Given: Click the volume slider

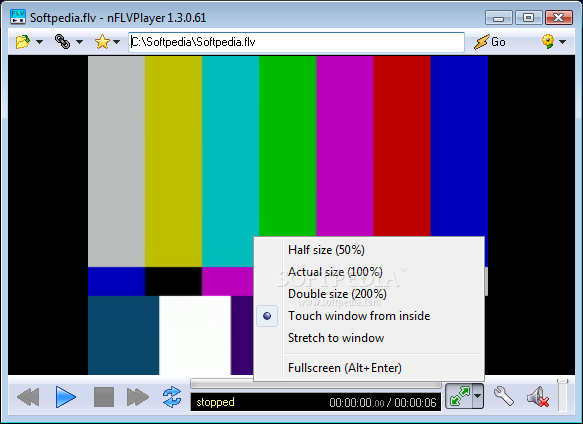Looking at the screenshot, I should point(562,395).
